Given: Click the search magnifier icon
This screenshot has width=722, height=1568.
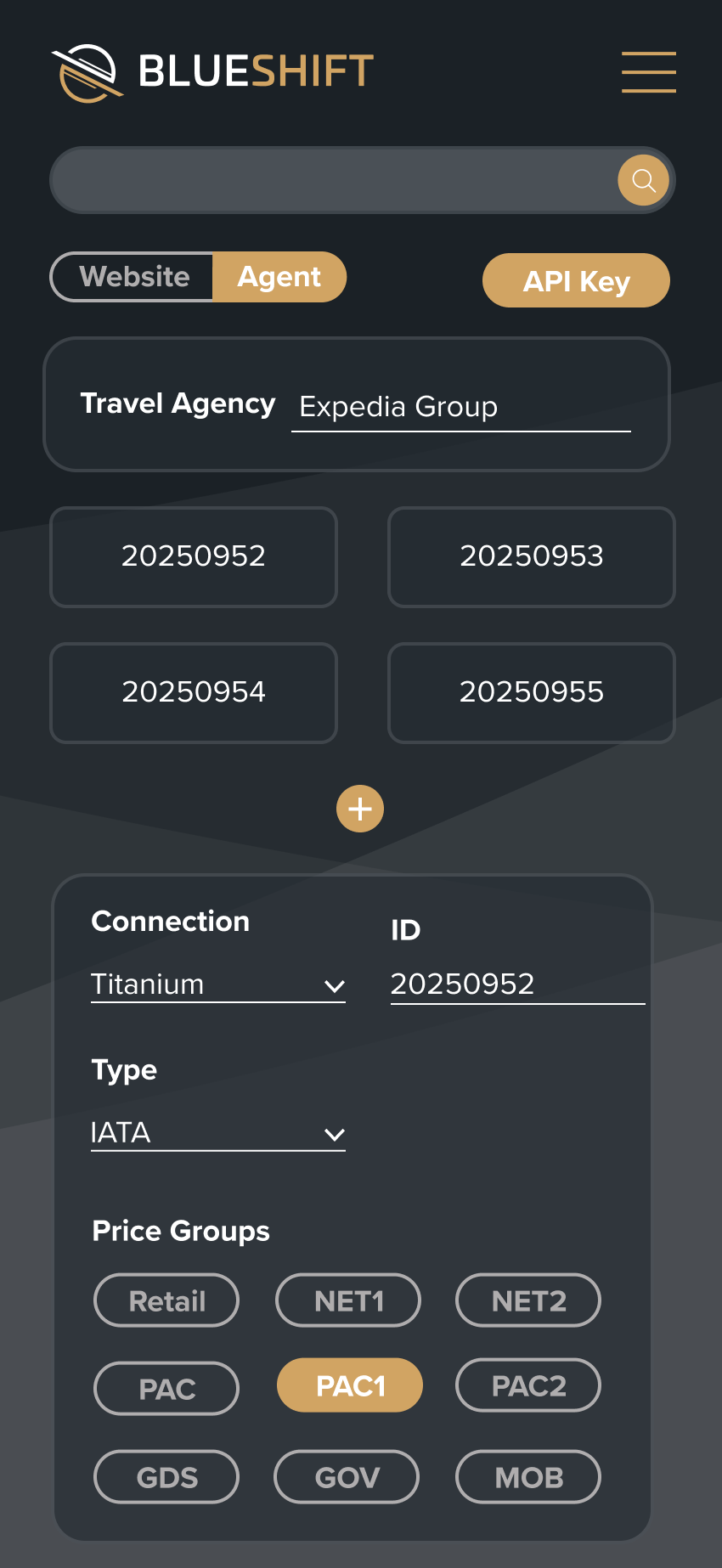Looking at the screenshot, I should [x=643, y=180].
